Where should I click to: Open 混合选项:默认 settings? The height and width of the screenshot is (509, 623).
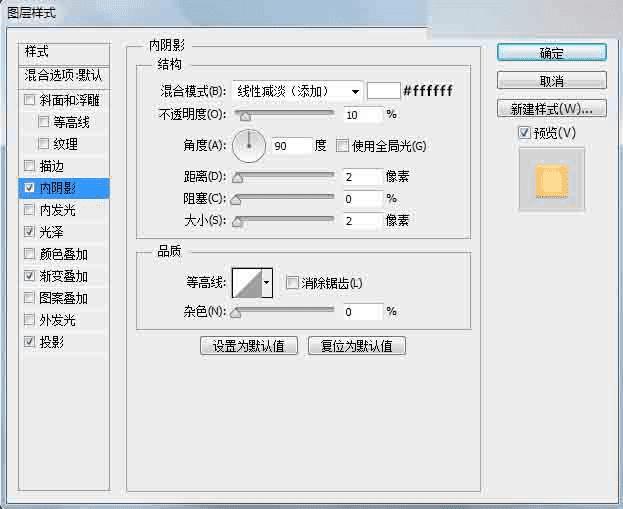tap(64, 75)
